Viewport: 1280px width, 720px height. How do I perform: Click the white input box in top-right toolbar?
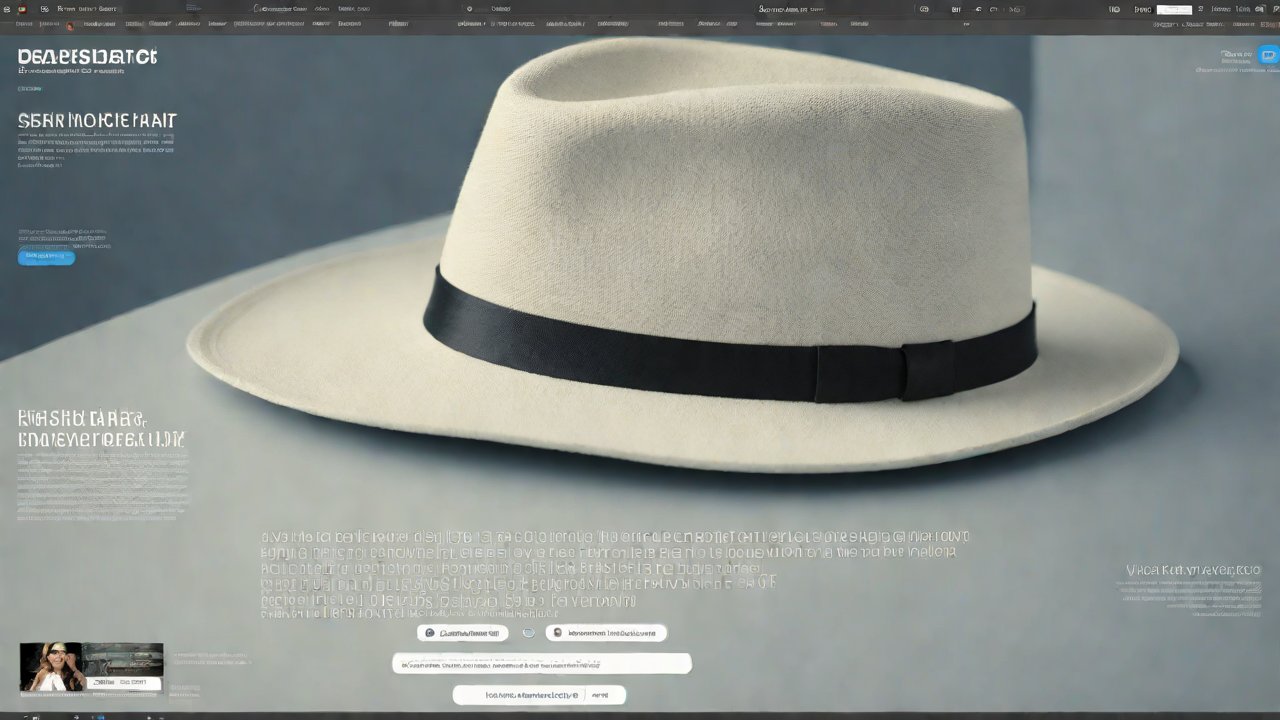[1174, 9]
